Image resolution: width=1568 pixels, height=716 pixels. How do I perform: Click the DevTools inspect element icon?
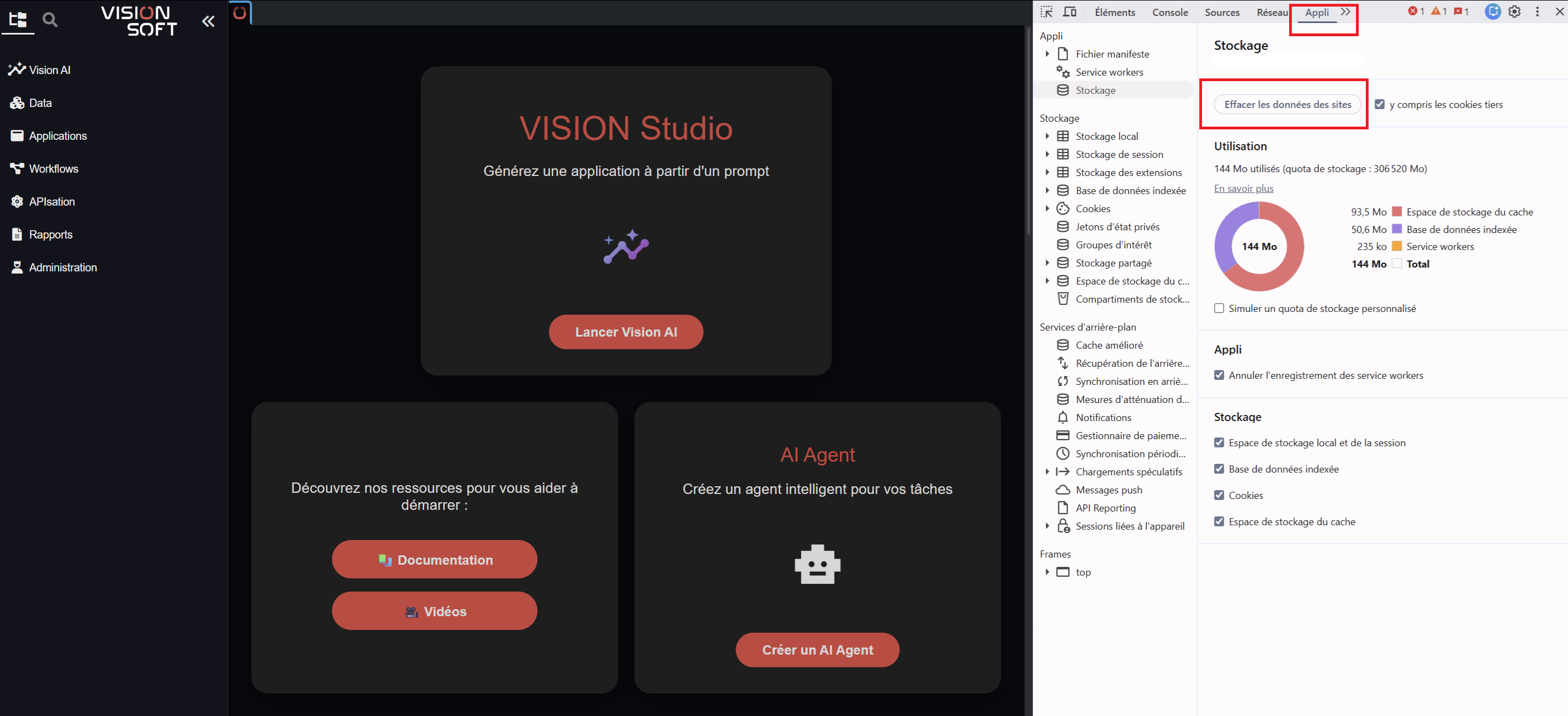point(1046,12)
